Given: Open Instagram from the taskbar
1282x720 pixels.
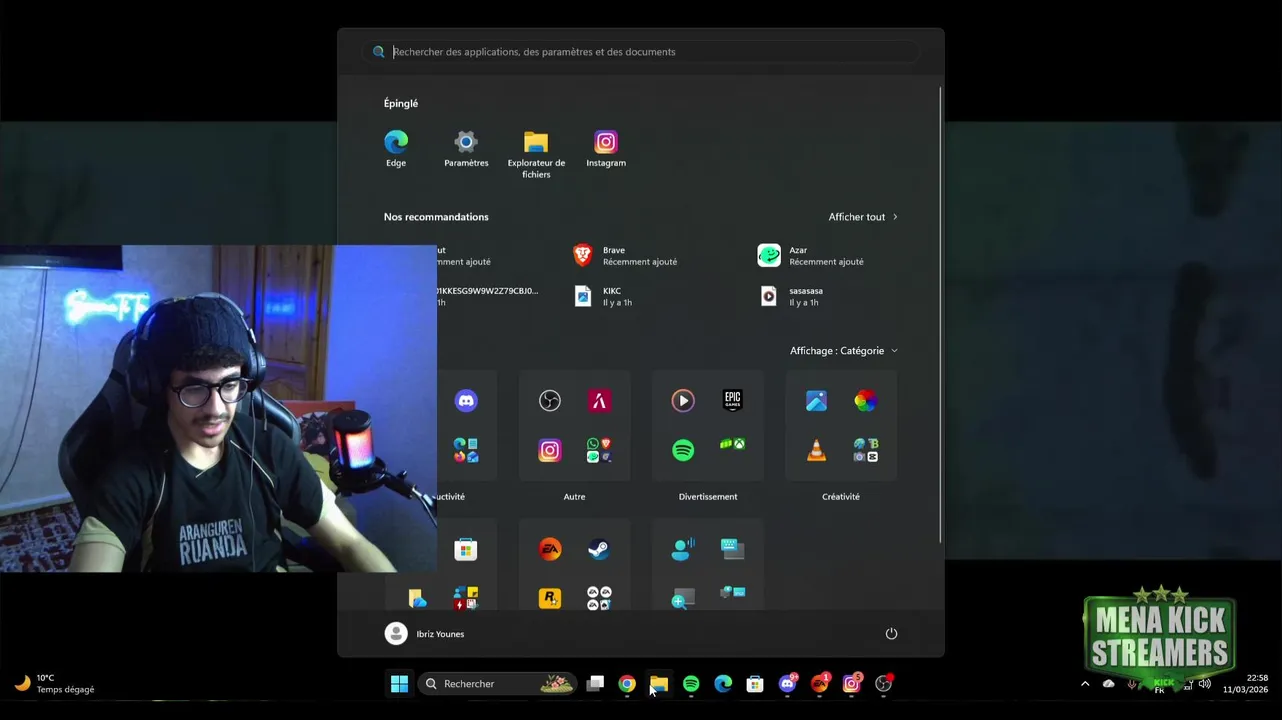Looking at the screenshot, I should (851, 684).
